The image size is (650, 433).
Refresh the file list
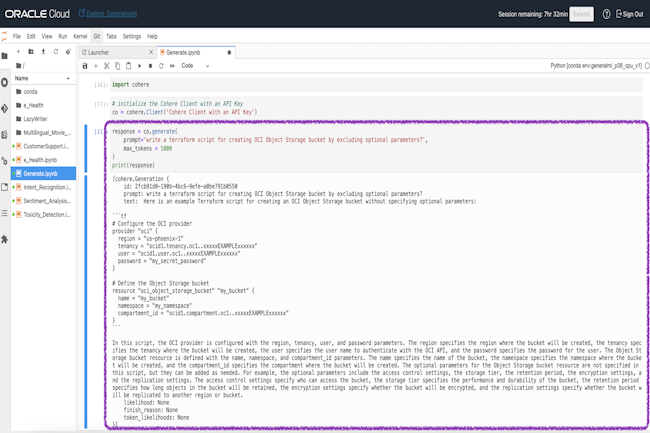(x=56, y=52)
